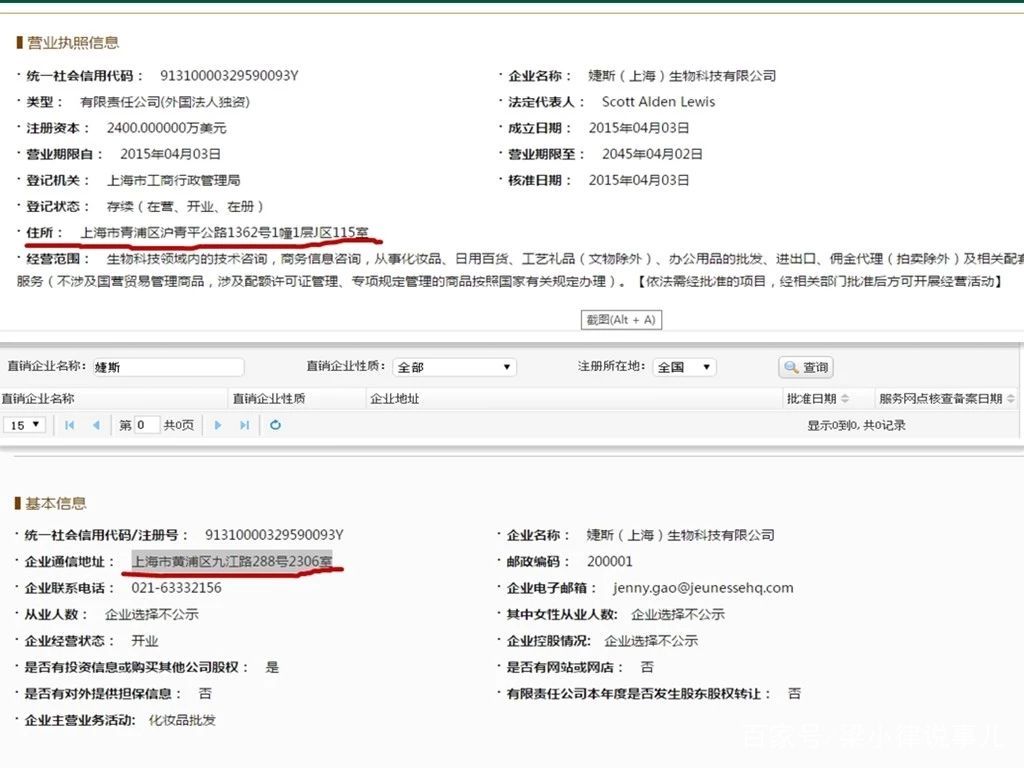Open the page-size dropdown showing 15
The width and height of the screenshot is (1024, 768).
pyautogui.click(x=23, y=424)
